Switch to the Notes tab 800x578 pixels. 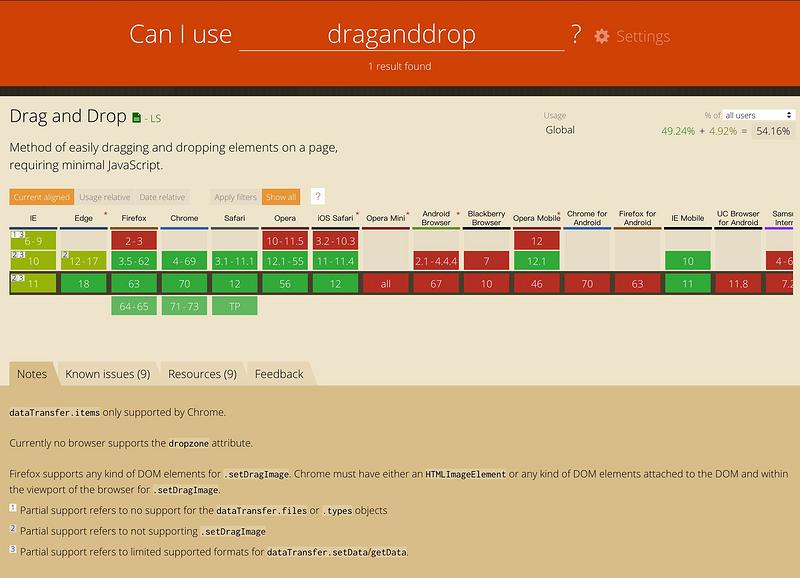click(32, 374)
